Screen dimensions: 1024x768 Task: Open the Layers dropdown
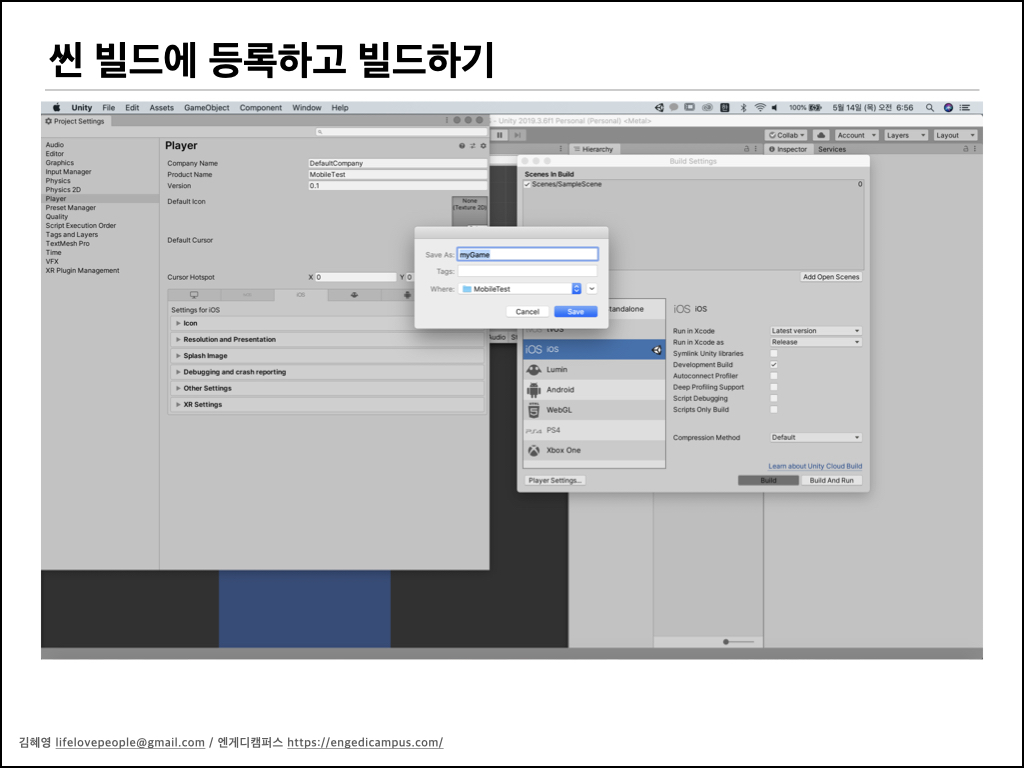click(x=905, y=135)
